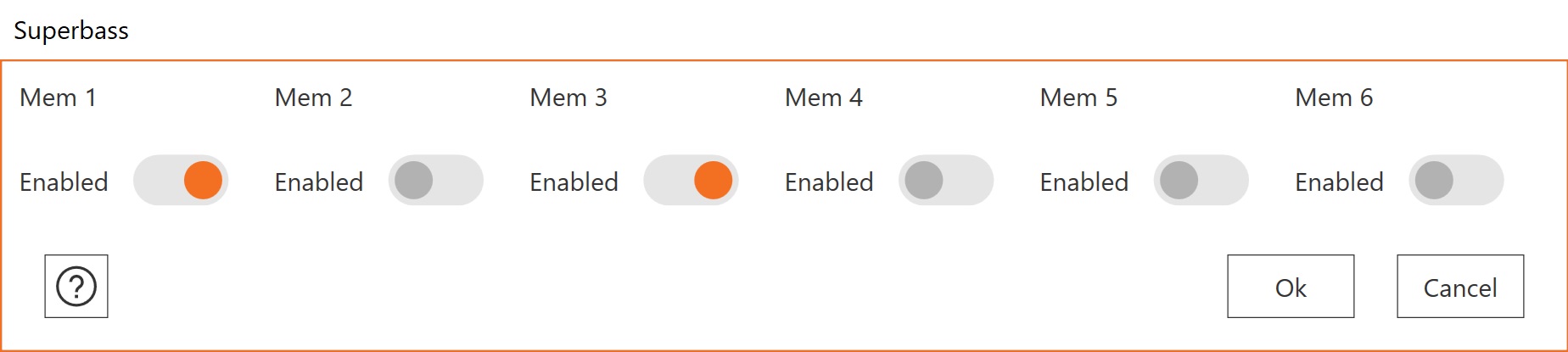Enable the Mem 2 toggle switch

tap(435, 180)
